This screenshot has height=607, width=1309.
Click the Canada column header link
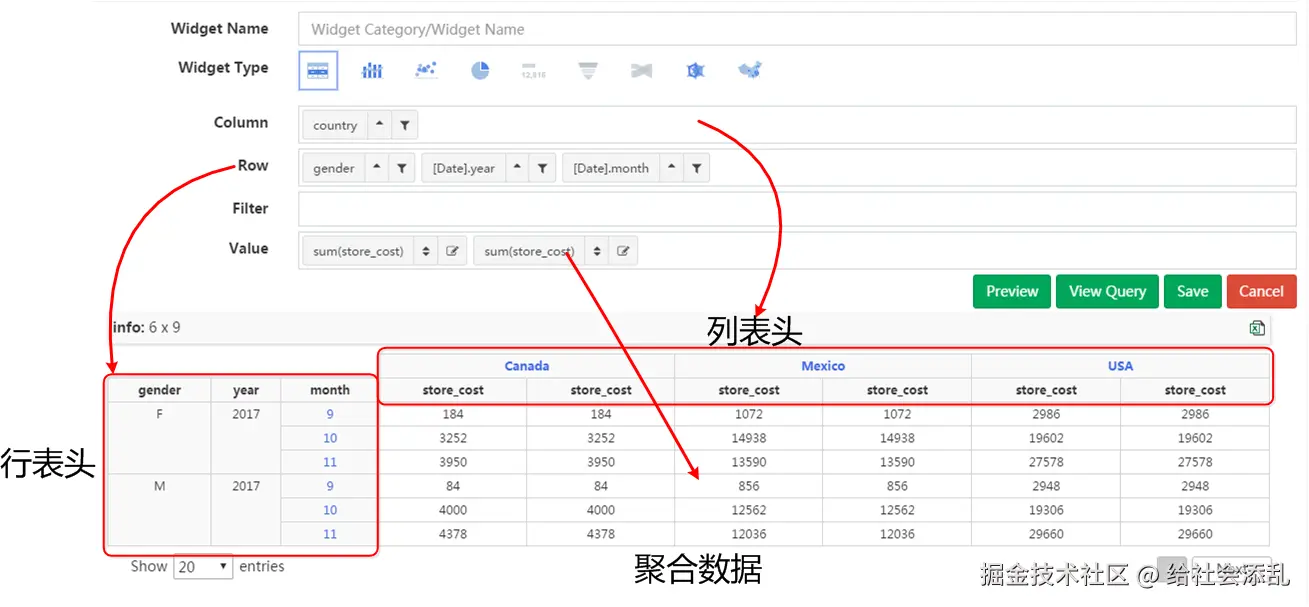(x=527, y=366)
